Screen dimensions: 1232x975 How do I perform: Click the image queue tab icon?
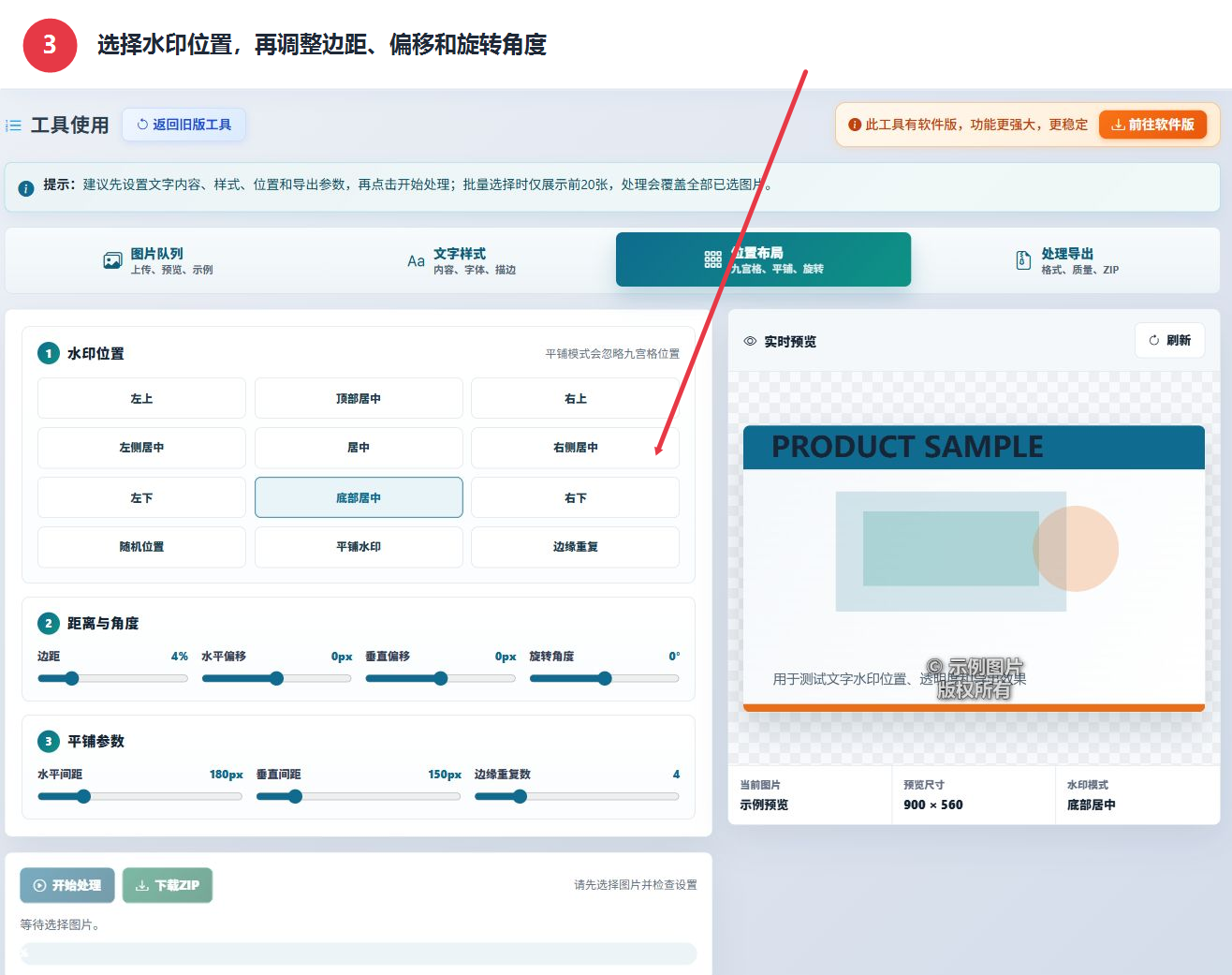coord(112,260)
